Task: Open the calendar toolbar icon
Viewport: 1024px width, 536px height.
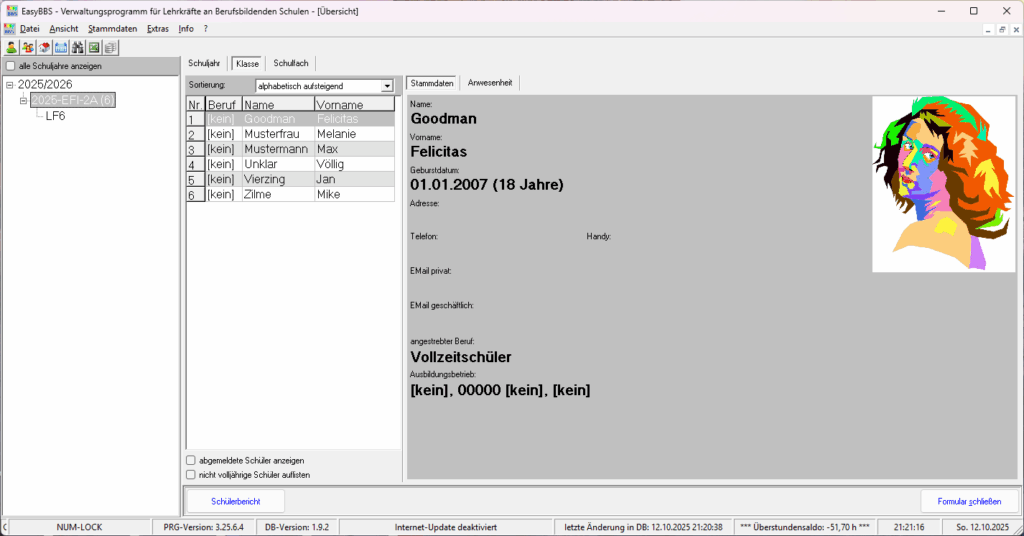Action: point(61,47)
